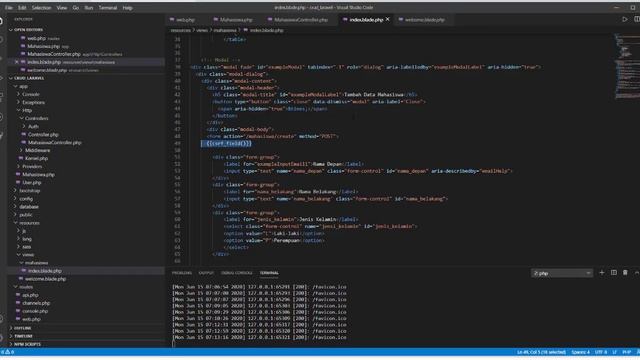Switch to the Problems panel tab
640x360 pixels.
pyautogui.click(x=182, y=273)
